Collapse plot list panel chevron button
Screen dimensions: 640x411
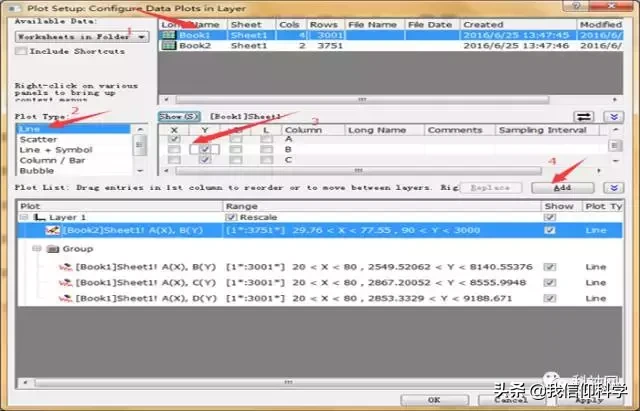(x=613, y=188)
